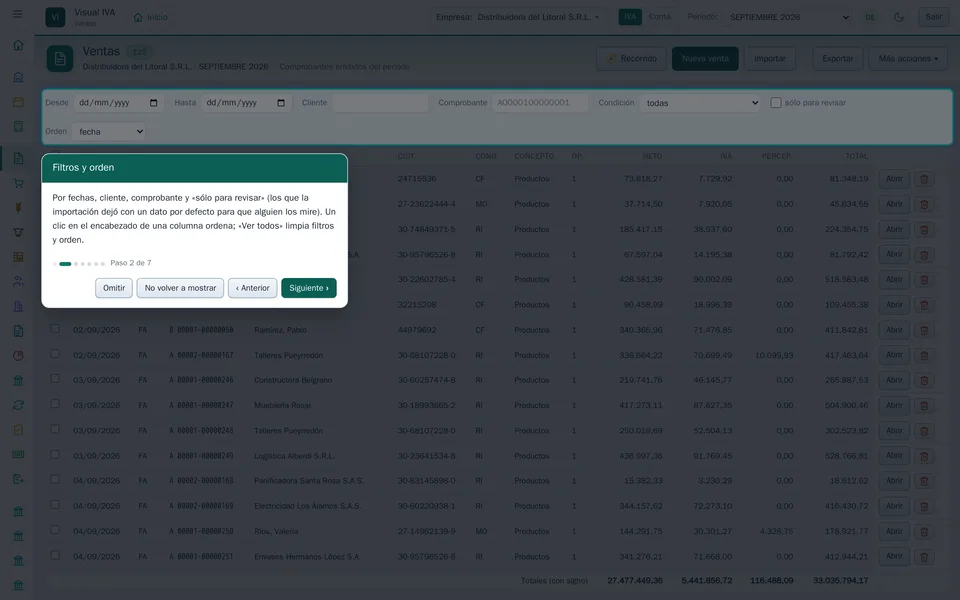The width and height of the screenshot is (960, 600).
Task: Open the Orden 'fecha' dropdown
Action: tap(109, 132)
